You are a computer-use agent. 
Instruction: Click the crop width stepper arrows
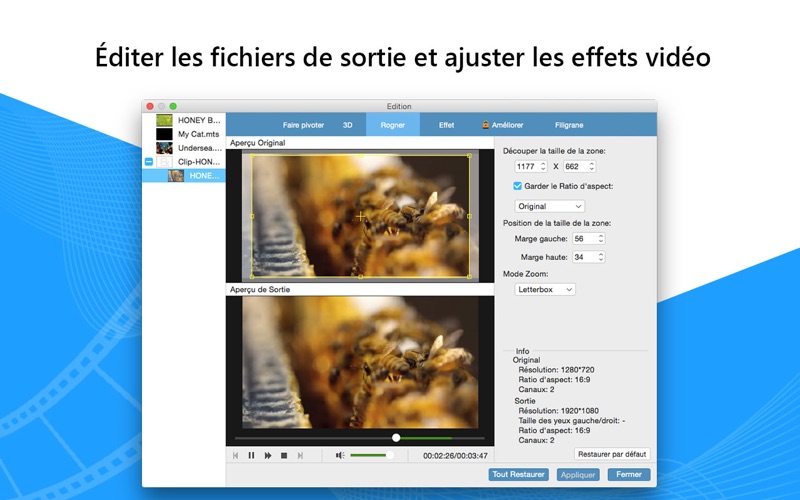click(x=543, y=166)
